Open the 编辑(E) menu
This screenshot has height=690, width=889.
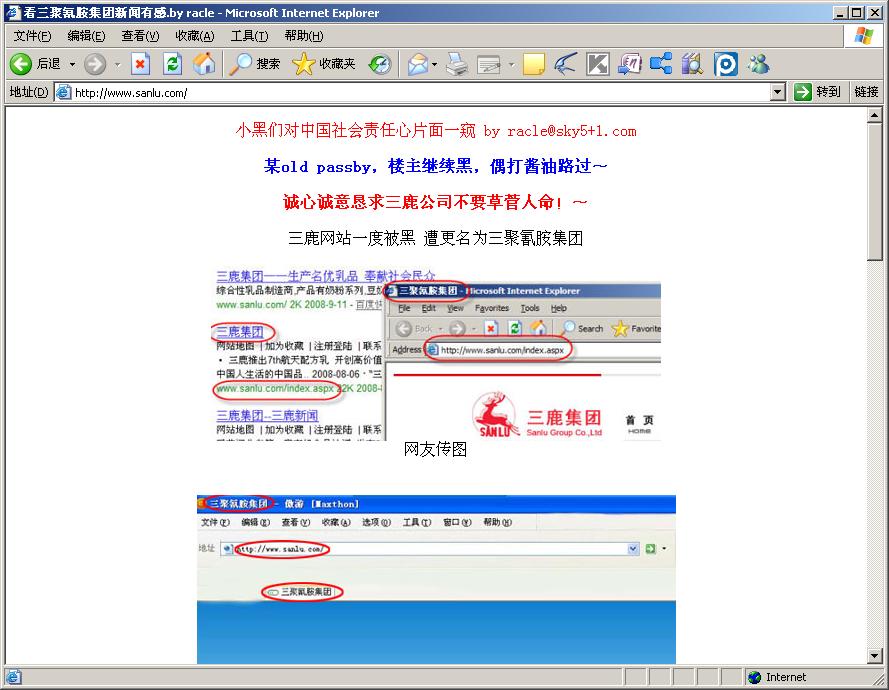86,36
